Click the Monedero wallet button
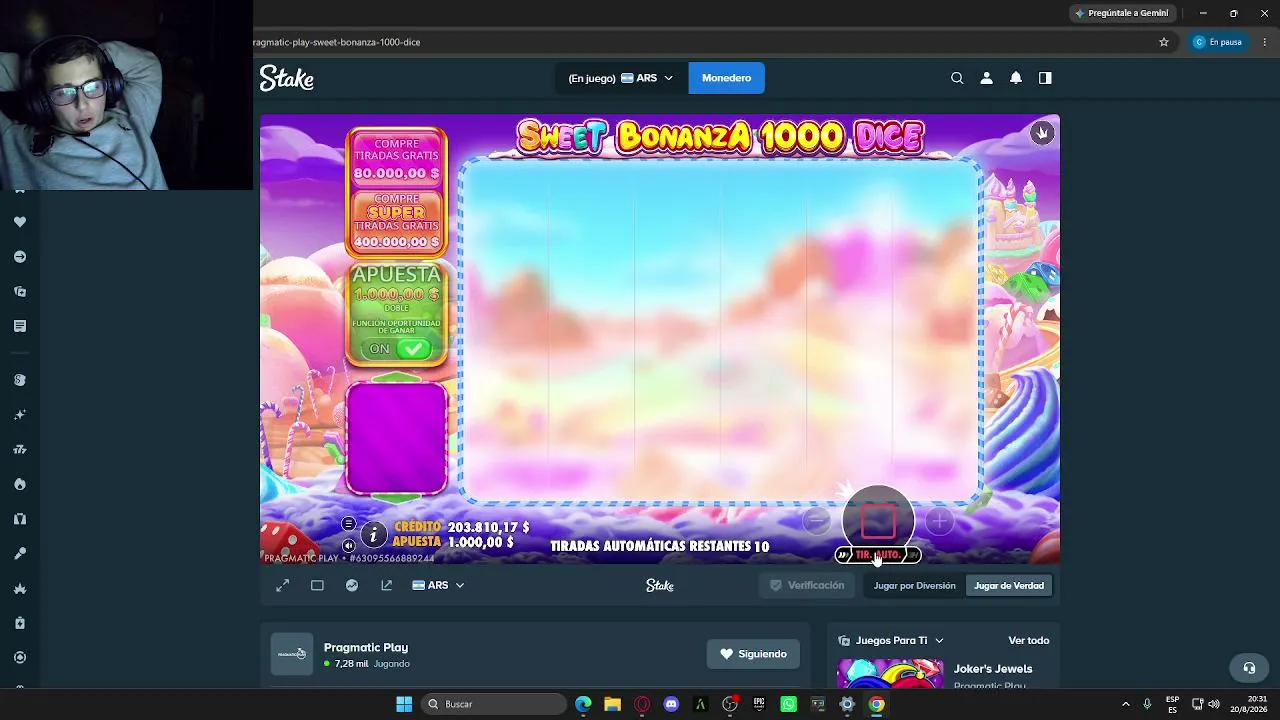 (x=726, y=78)
